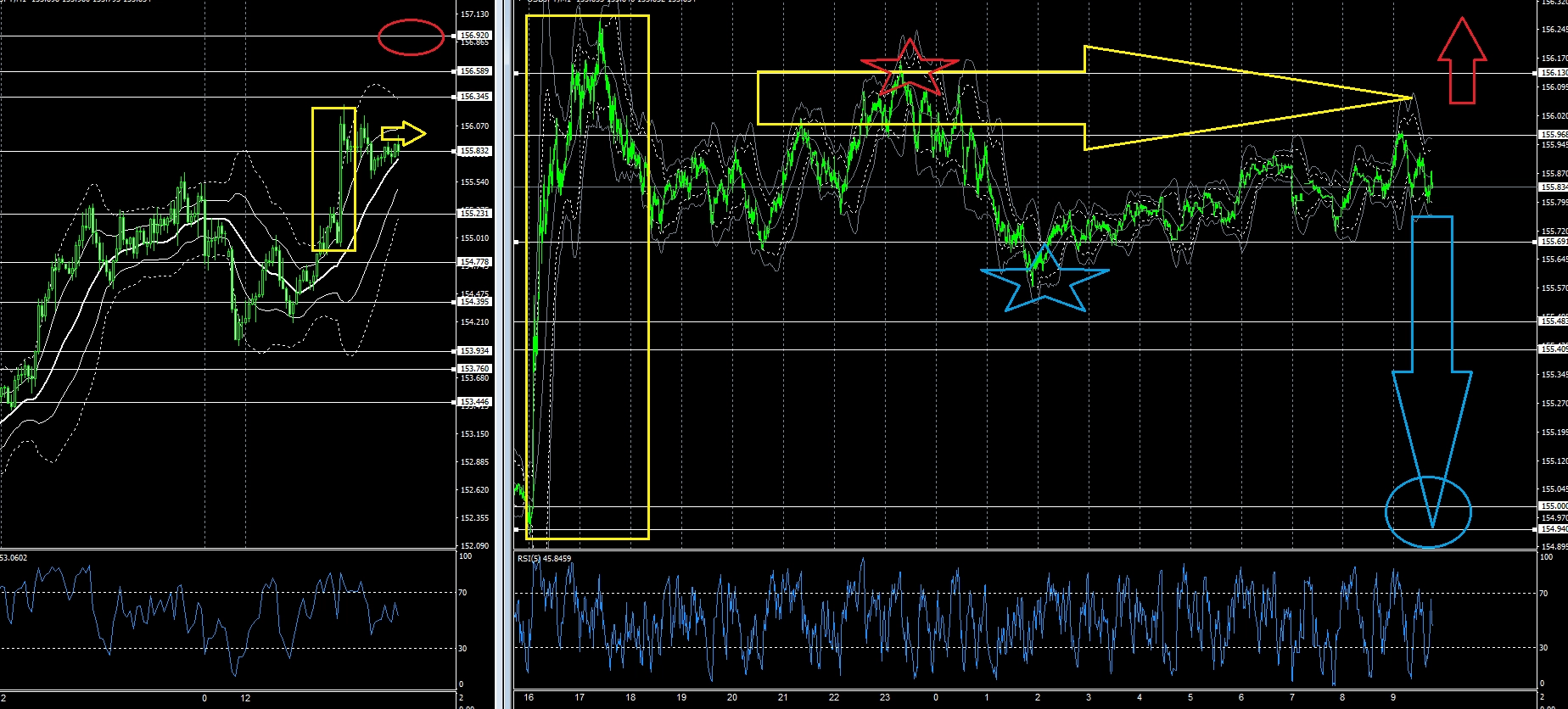Select the 154.395 horizontal line label
1568x709 pixels.
click(x=473, y=302)
